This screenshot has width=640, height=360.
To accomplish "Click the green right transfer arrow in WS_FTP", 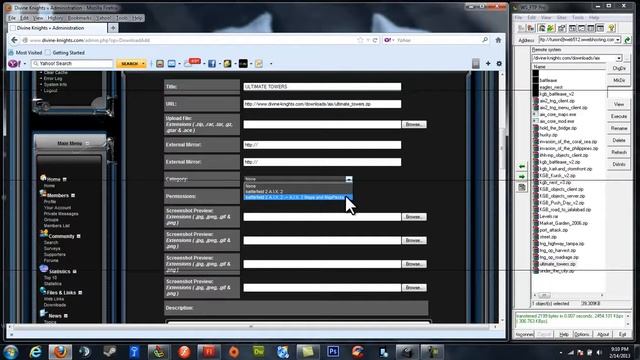I will click(522, 177).
